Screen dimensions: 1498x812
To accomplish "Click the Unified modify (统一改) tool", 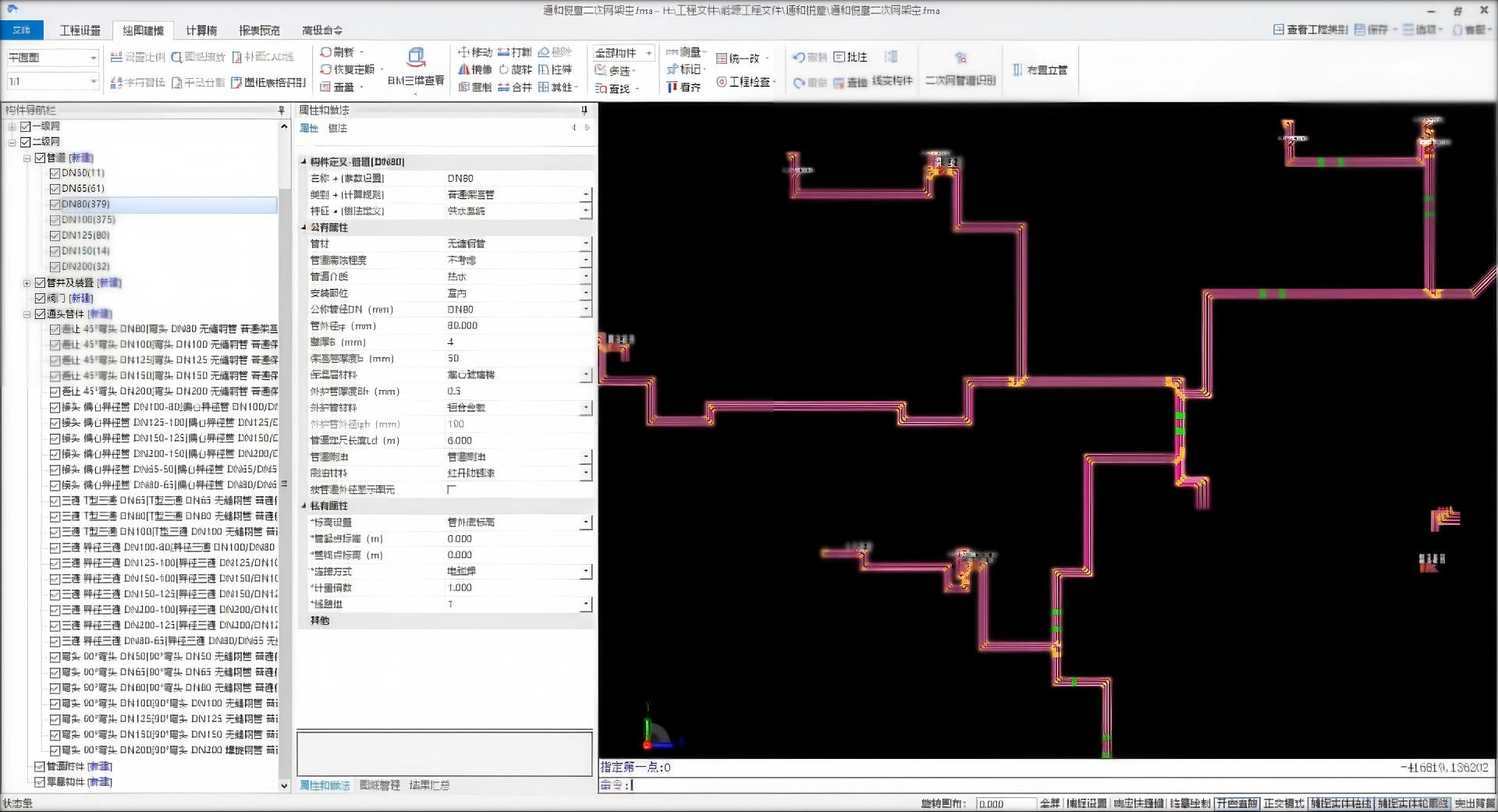I will coord(737,59).
